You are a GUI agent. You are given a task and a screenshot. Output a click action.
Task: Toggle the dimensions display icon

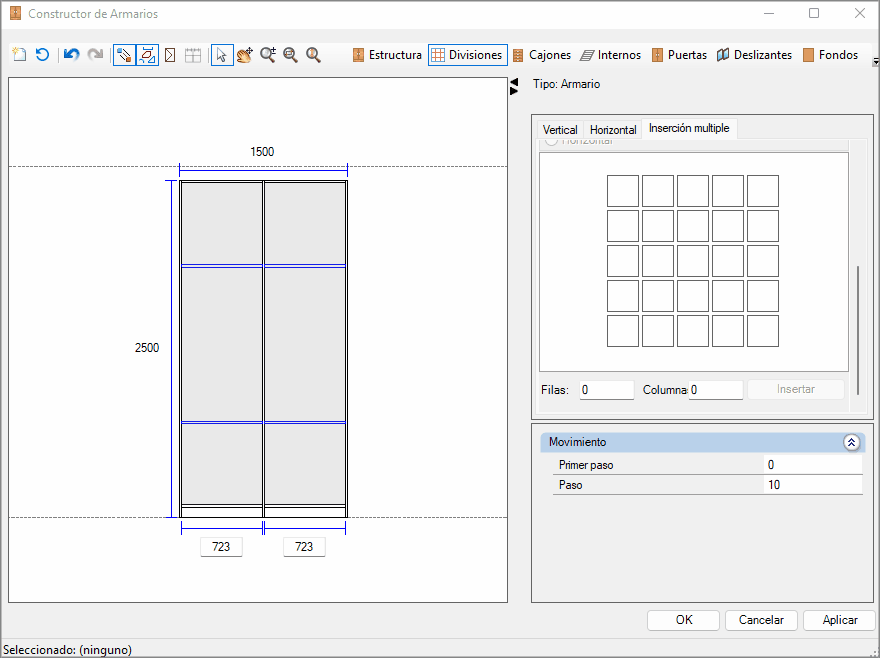(x=147, y=54)
